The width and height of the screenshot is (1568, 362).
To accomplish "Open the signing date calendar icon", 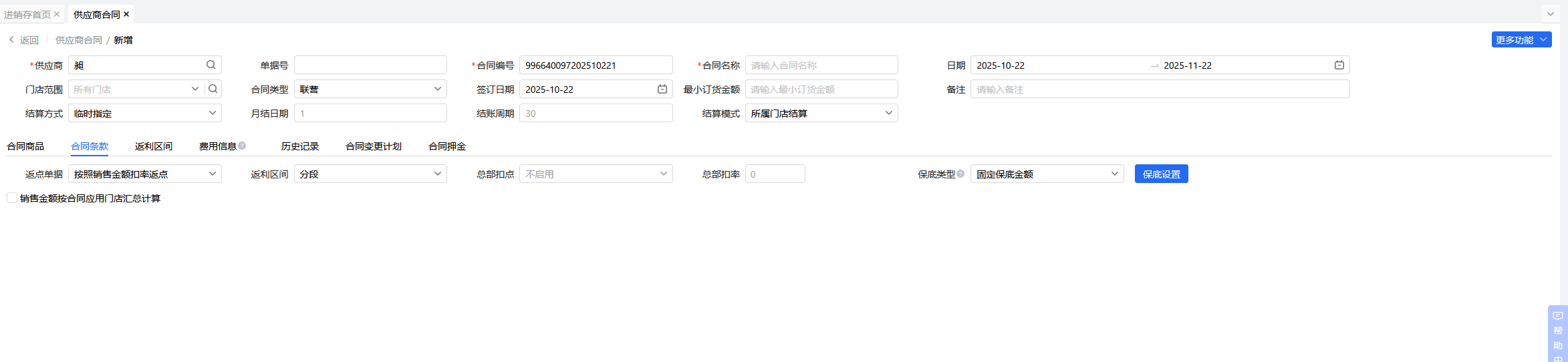I will click(662, 89).
